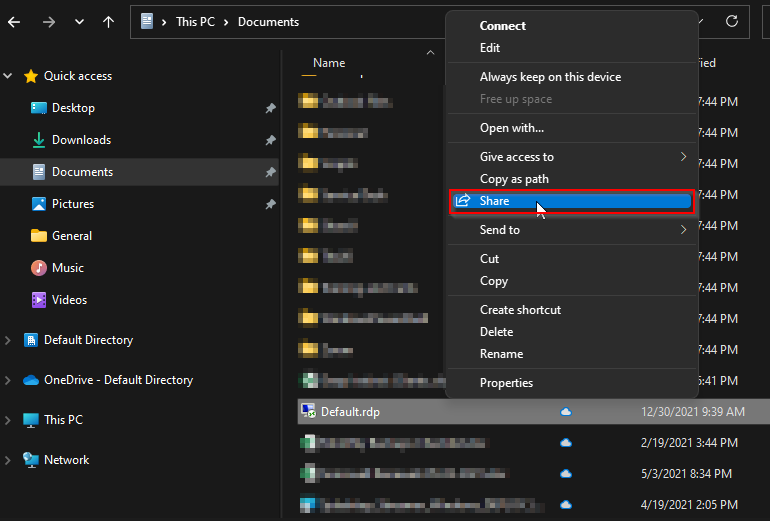Go forward with the right arrow
The height and width of the screenshot is (521, 770).
pos(49,22)
